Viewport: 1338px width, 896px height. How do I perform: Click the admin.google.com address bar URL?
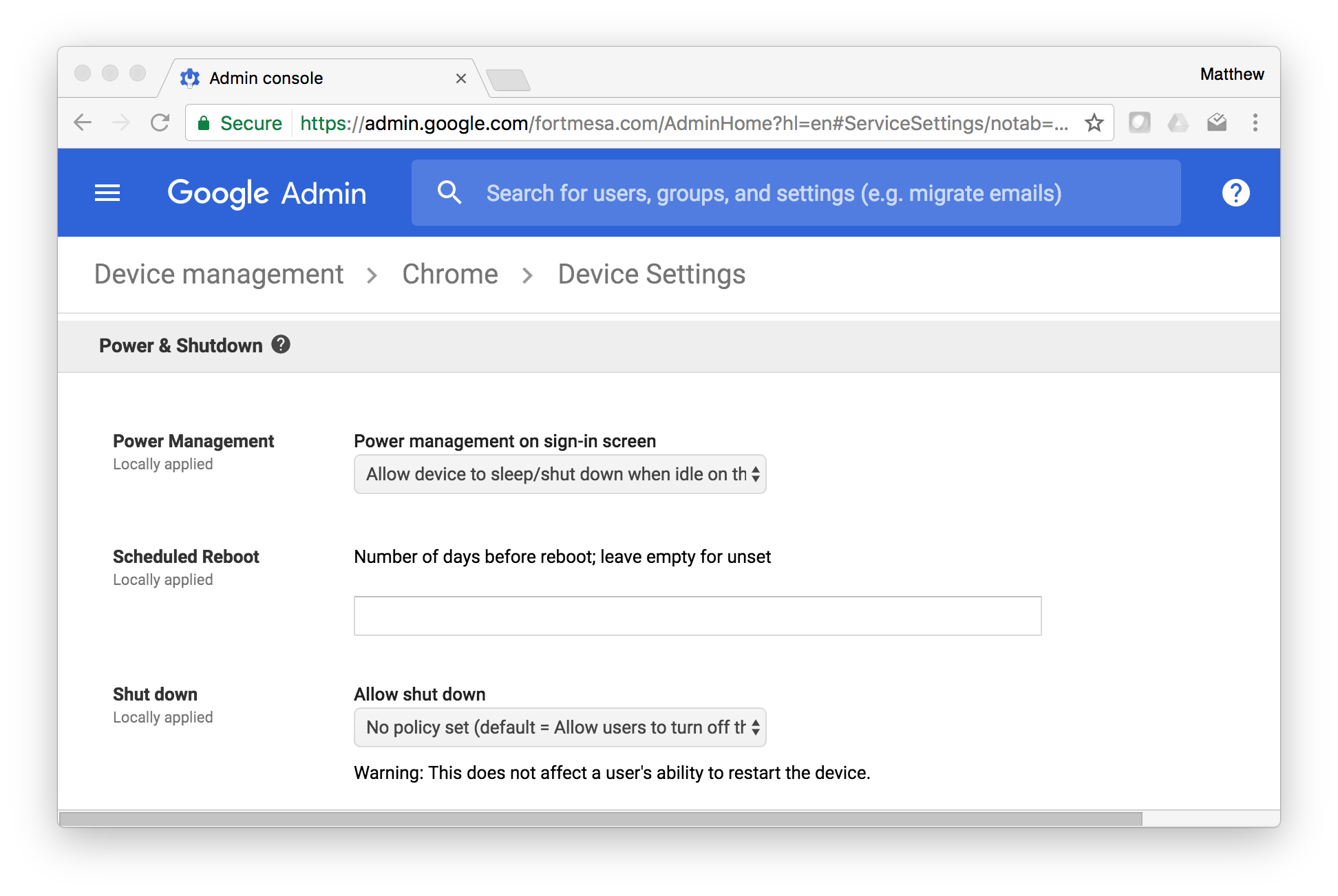click(684, 122)
